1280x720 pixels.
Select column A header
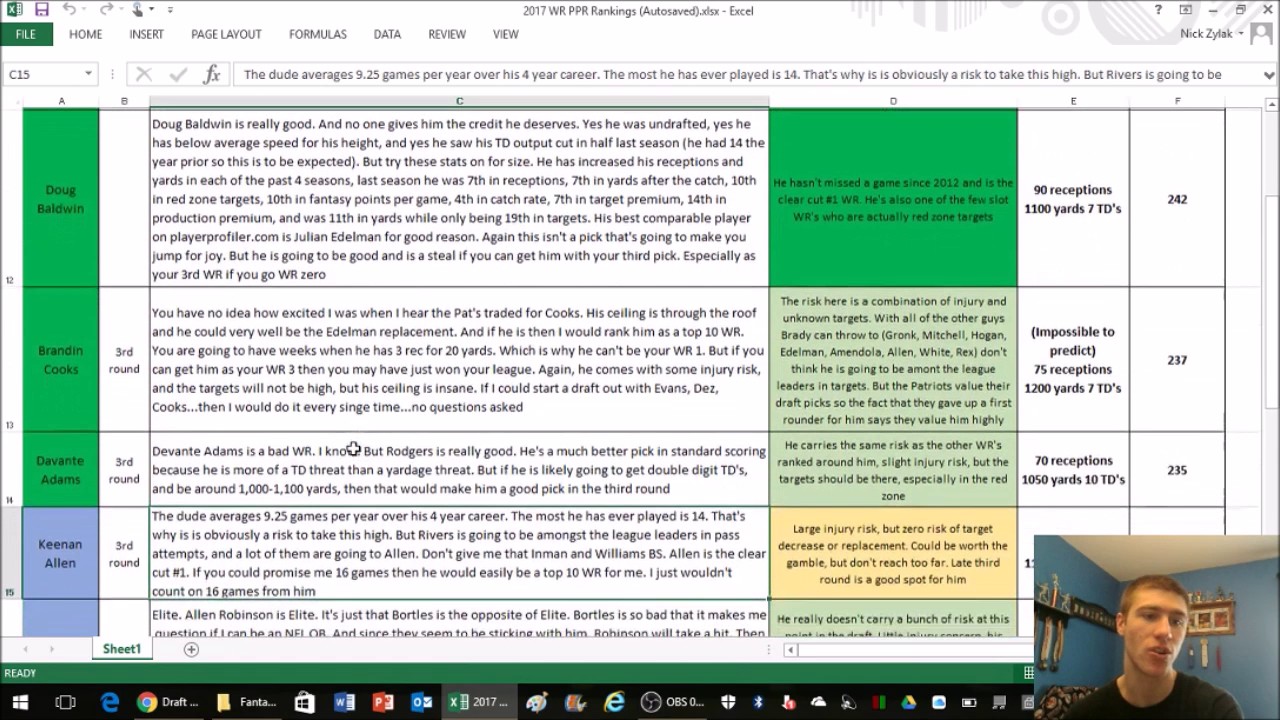click(x=61, y=101)
